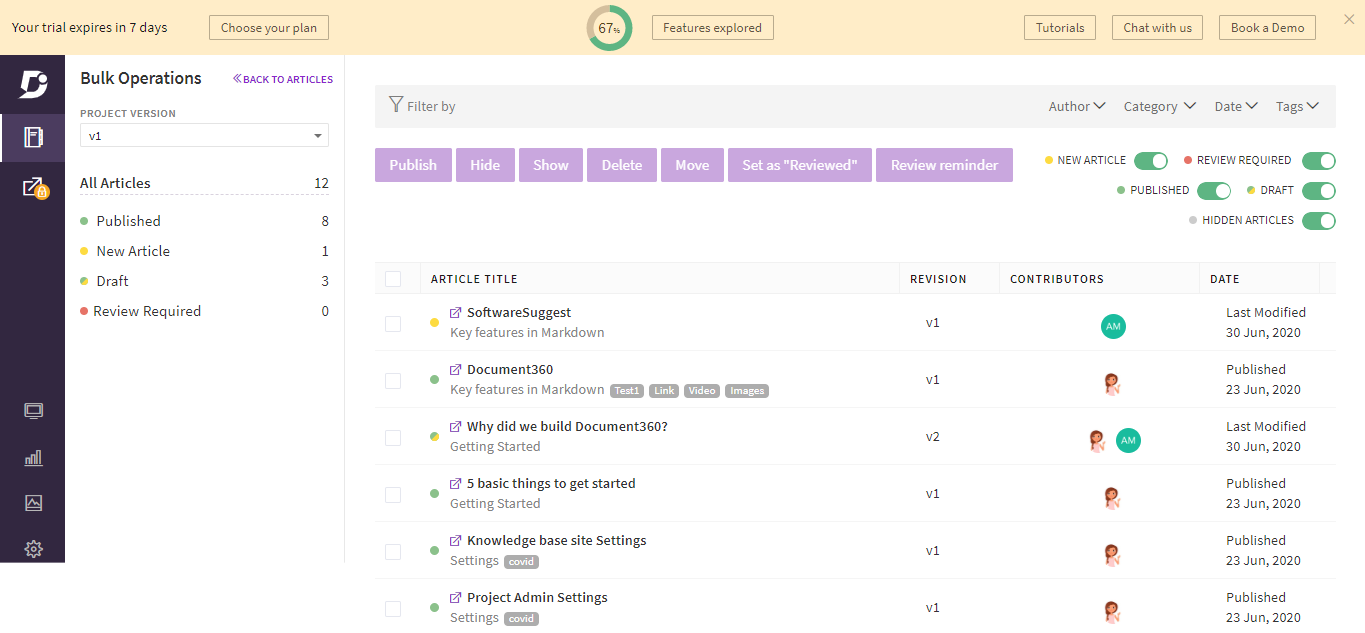The image size is (1365, 633).
Task: Click AM avatar in Why did we build row
Action: 1128,440
